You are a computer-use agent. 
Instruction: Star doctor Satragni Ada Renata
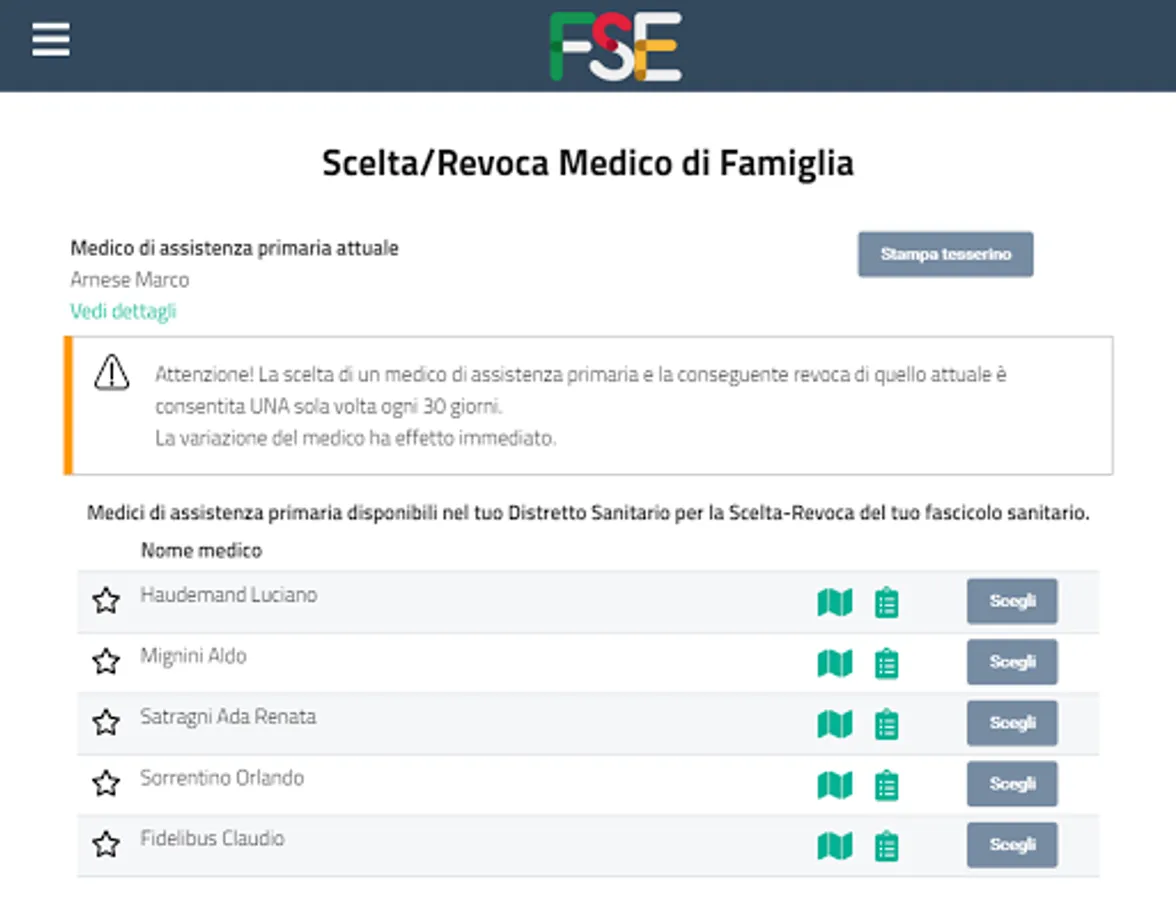[106, 723]
